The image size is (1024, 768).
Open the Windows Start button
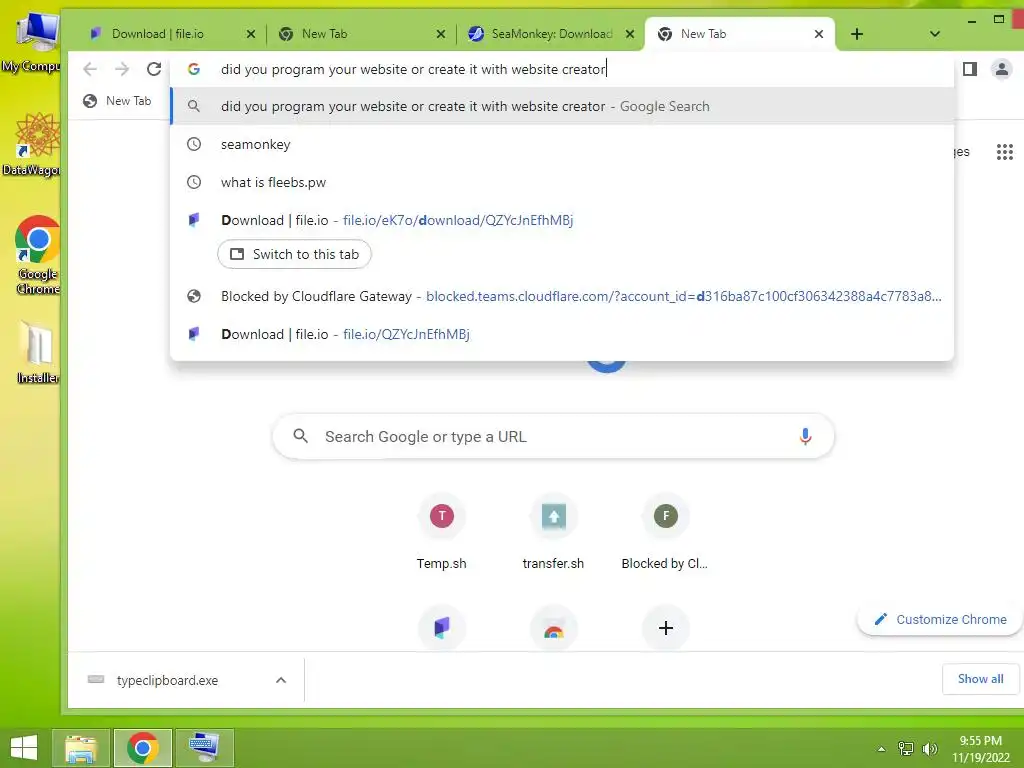click(x=24, y=748)
